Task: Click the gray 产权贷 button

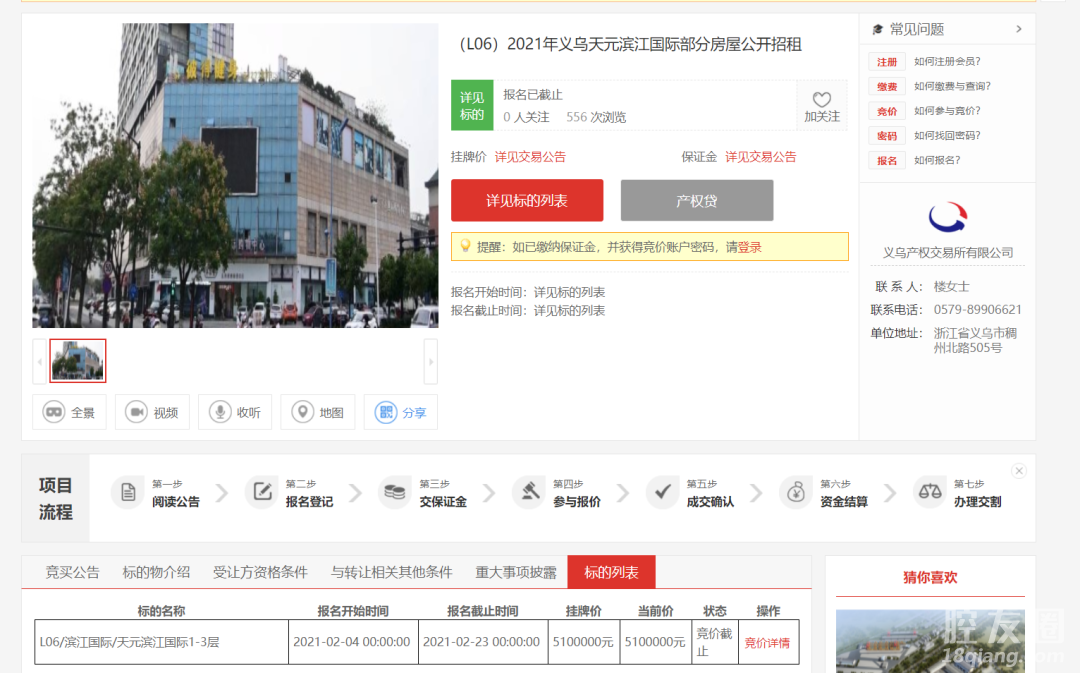Action: pyautogui.click(x=696, y=201)
